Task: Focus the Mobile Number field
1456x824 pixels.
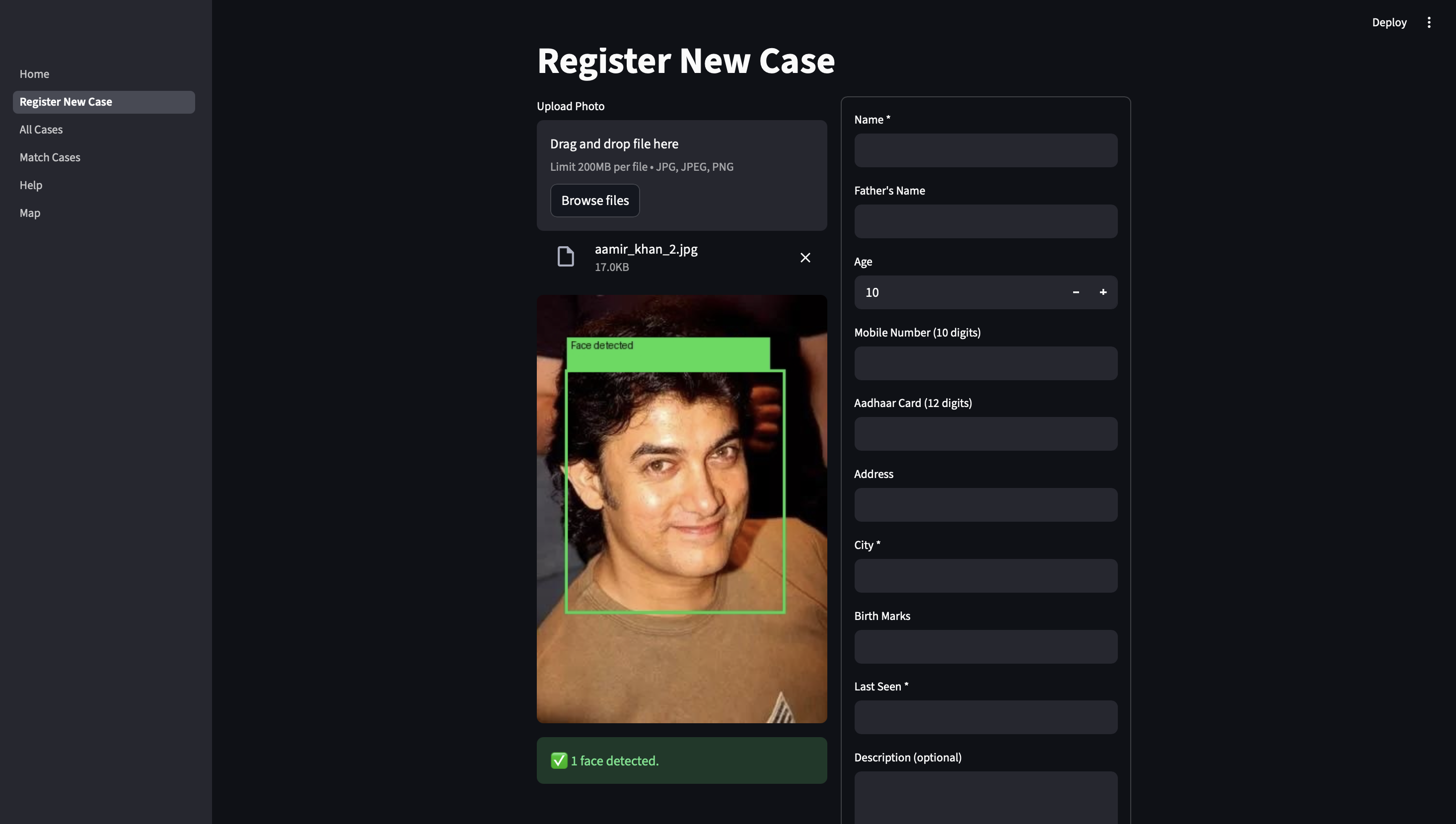Action: [x=985, y=363]
